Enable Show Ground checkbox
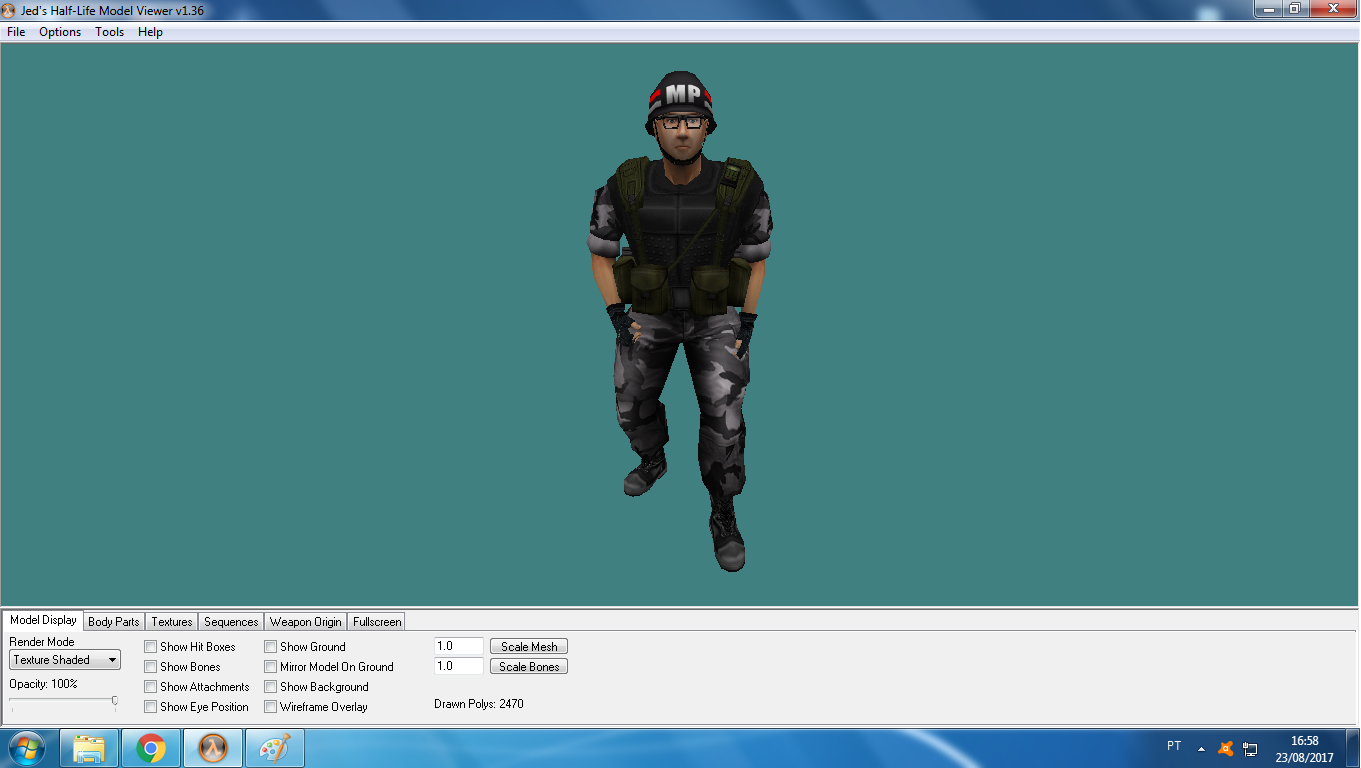 [x=271, y=647]
